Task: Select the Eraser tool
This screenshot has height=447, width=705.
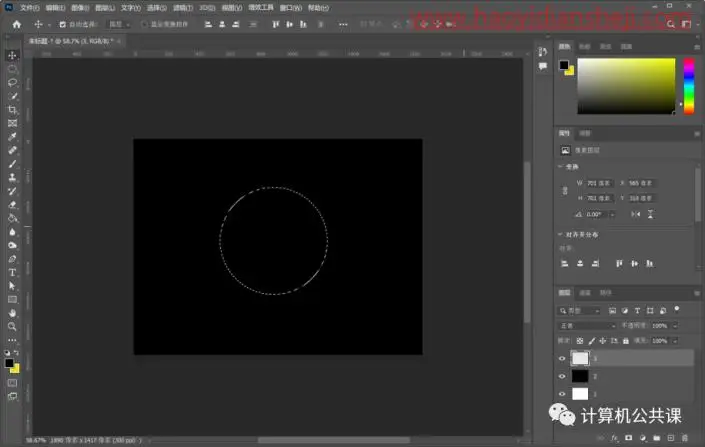Action: 12,205
